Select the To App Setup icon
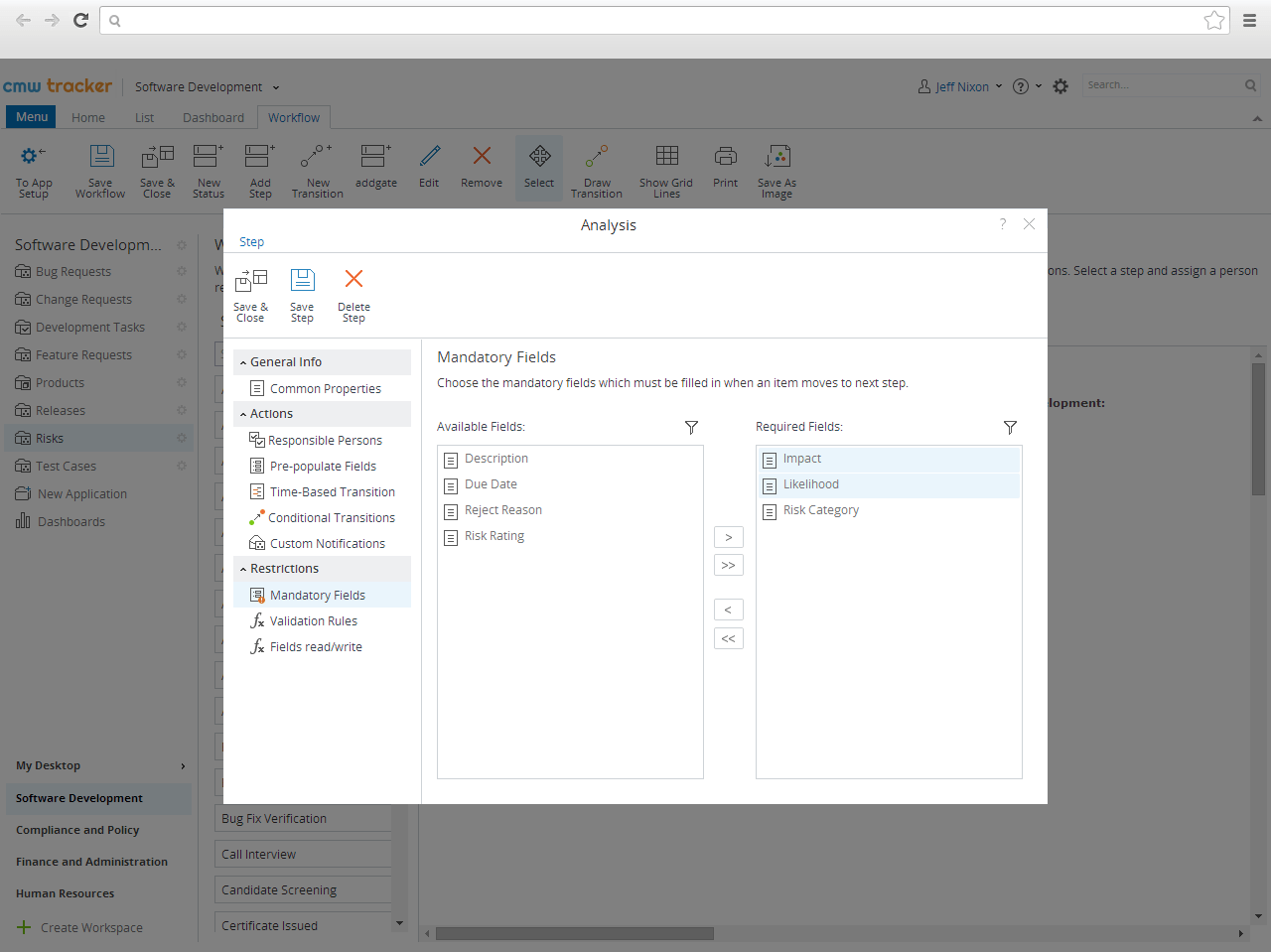The width and height of the screenshot is (1271, 952). [x=33, y=169]
